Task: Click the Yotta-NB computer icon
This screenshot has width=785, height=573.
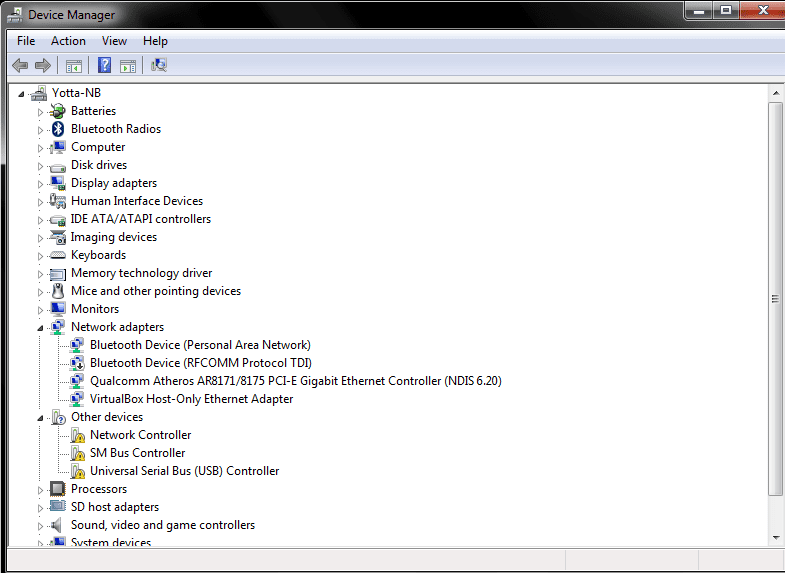Action: point(39,93)
